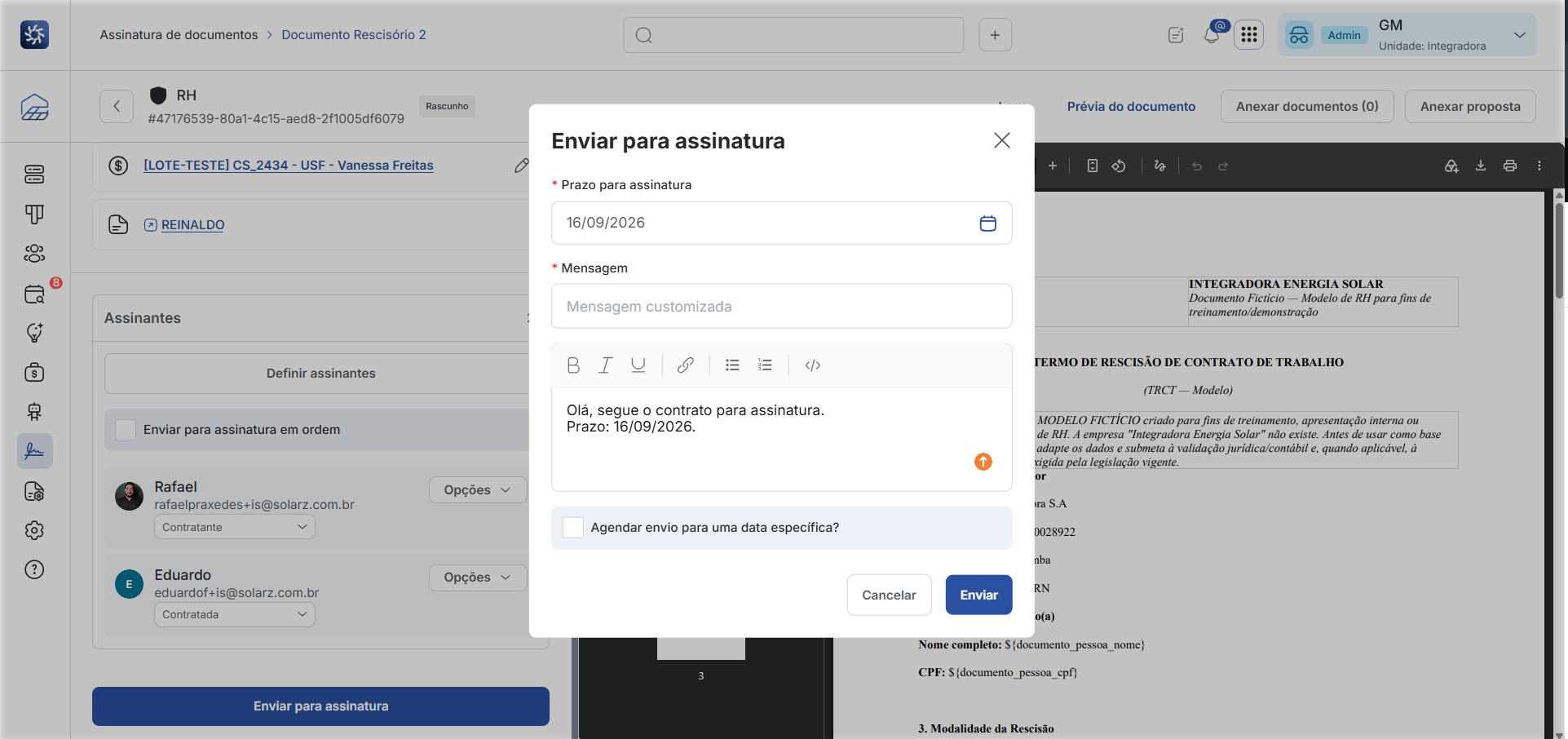
Task: Open the Prévia do documento tab
Action: point(1131,106)
